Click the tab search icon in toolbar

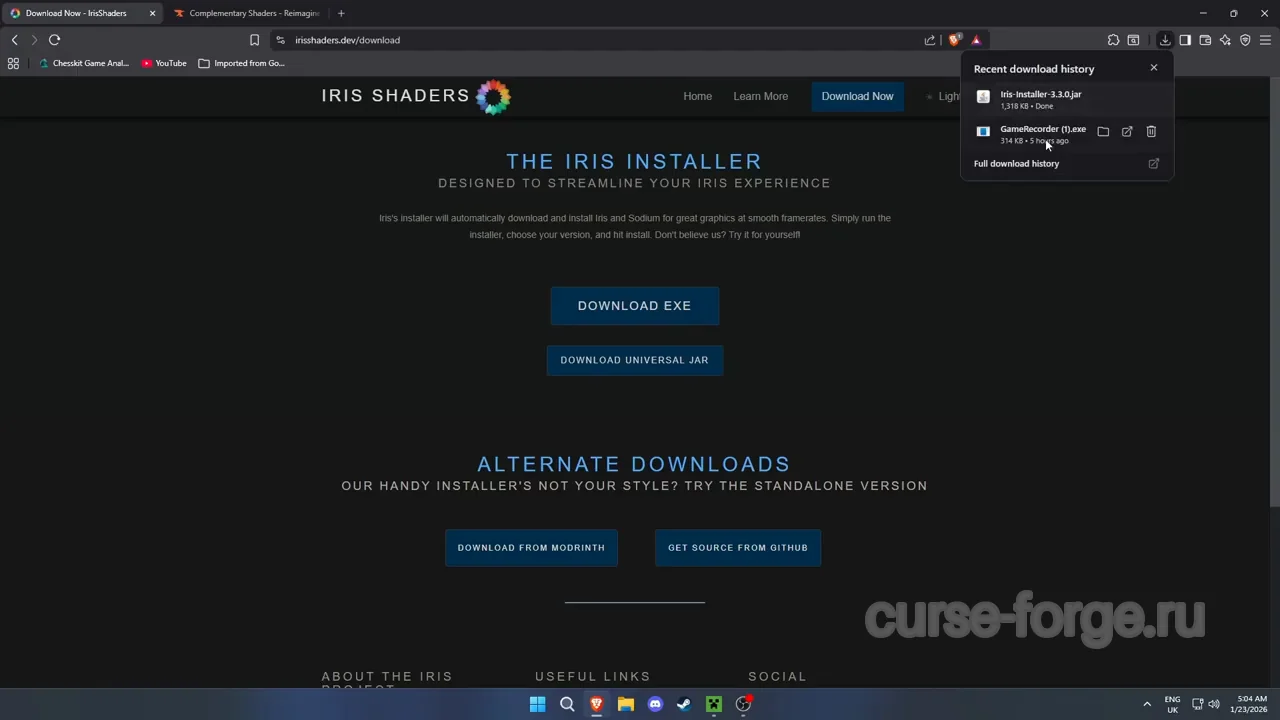pos(1133,40)
